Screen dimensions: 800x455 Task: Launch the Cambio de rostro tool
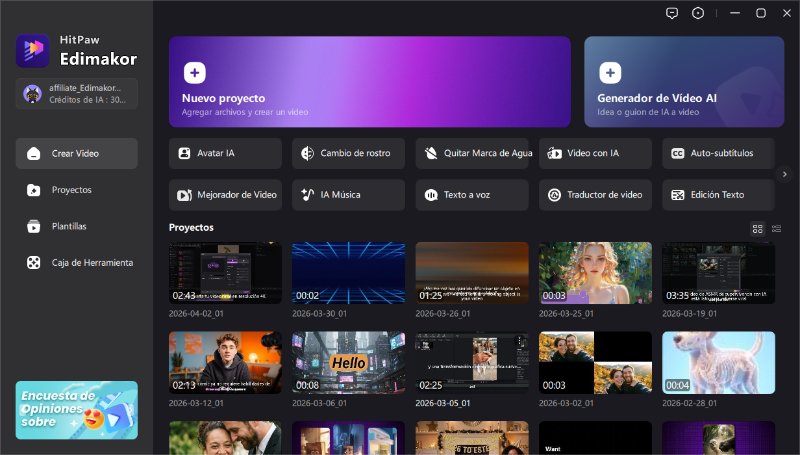point(348,153)
